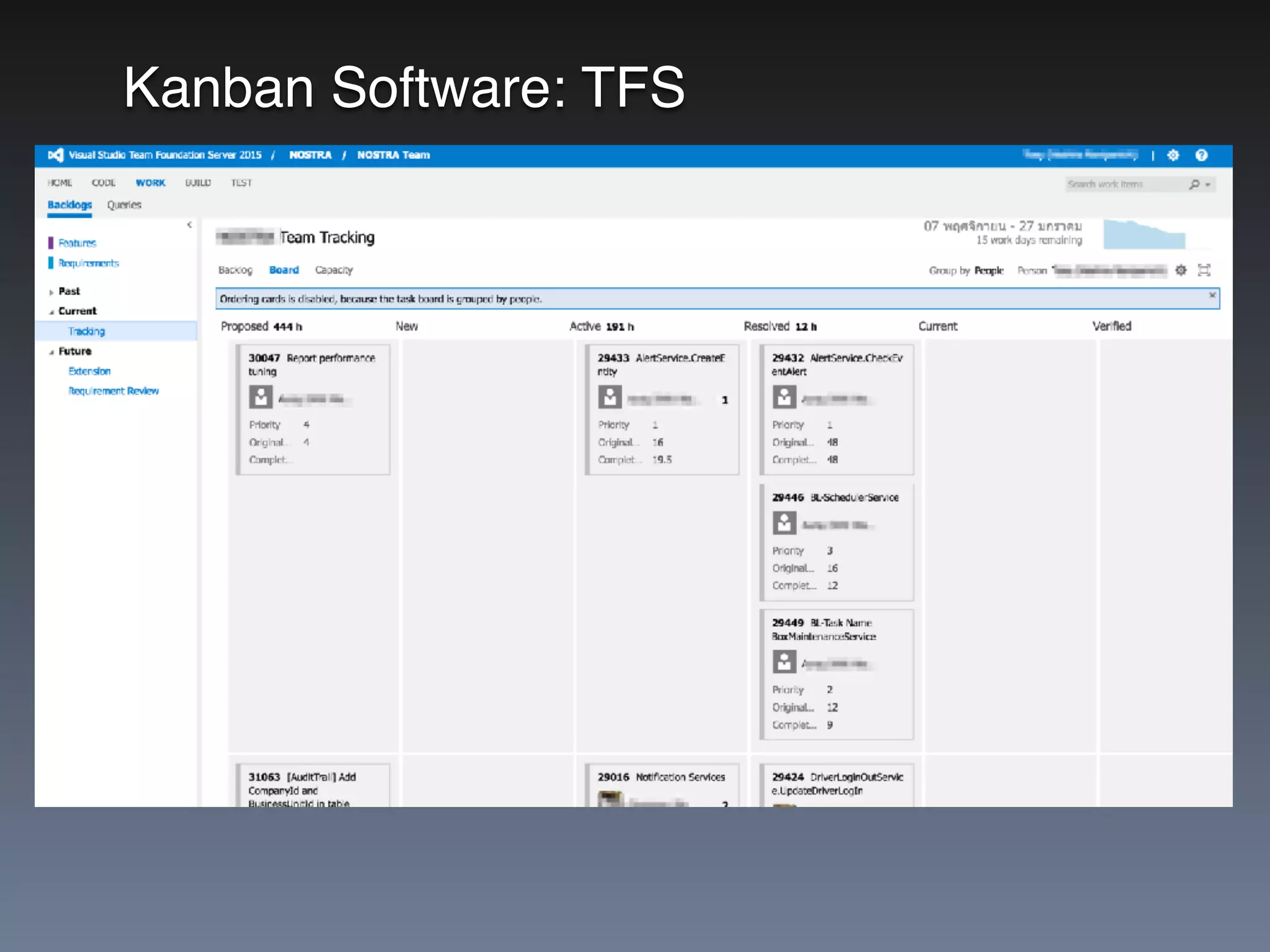Open the Capacity view tab
Screen dimensions: 1270x952
click(x=334, y=270)
